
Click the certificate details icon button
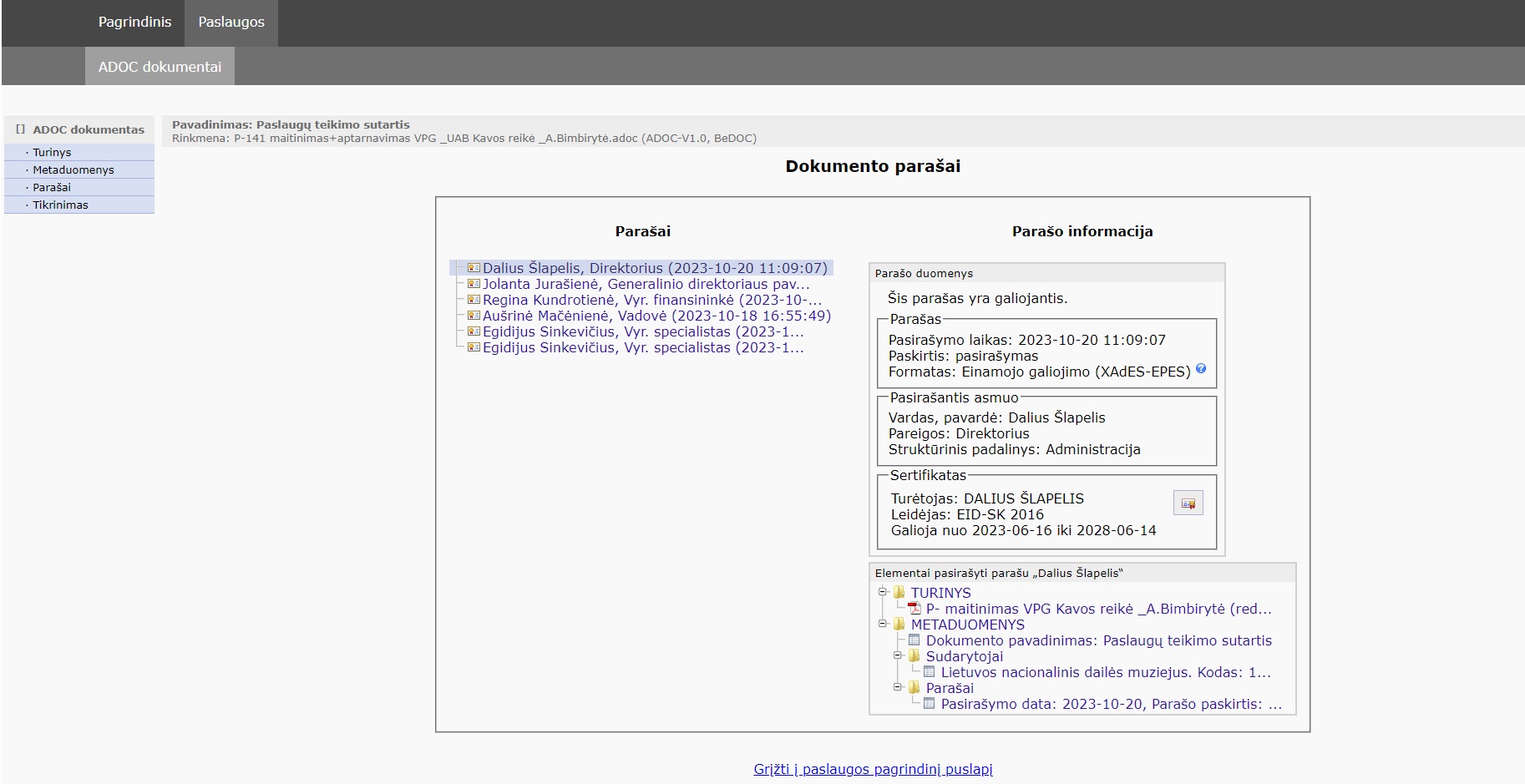click(x=1188, y=503)
